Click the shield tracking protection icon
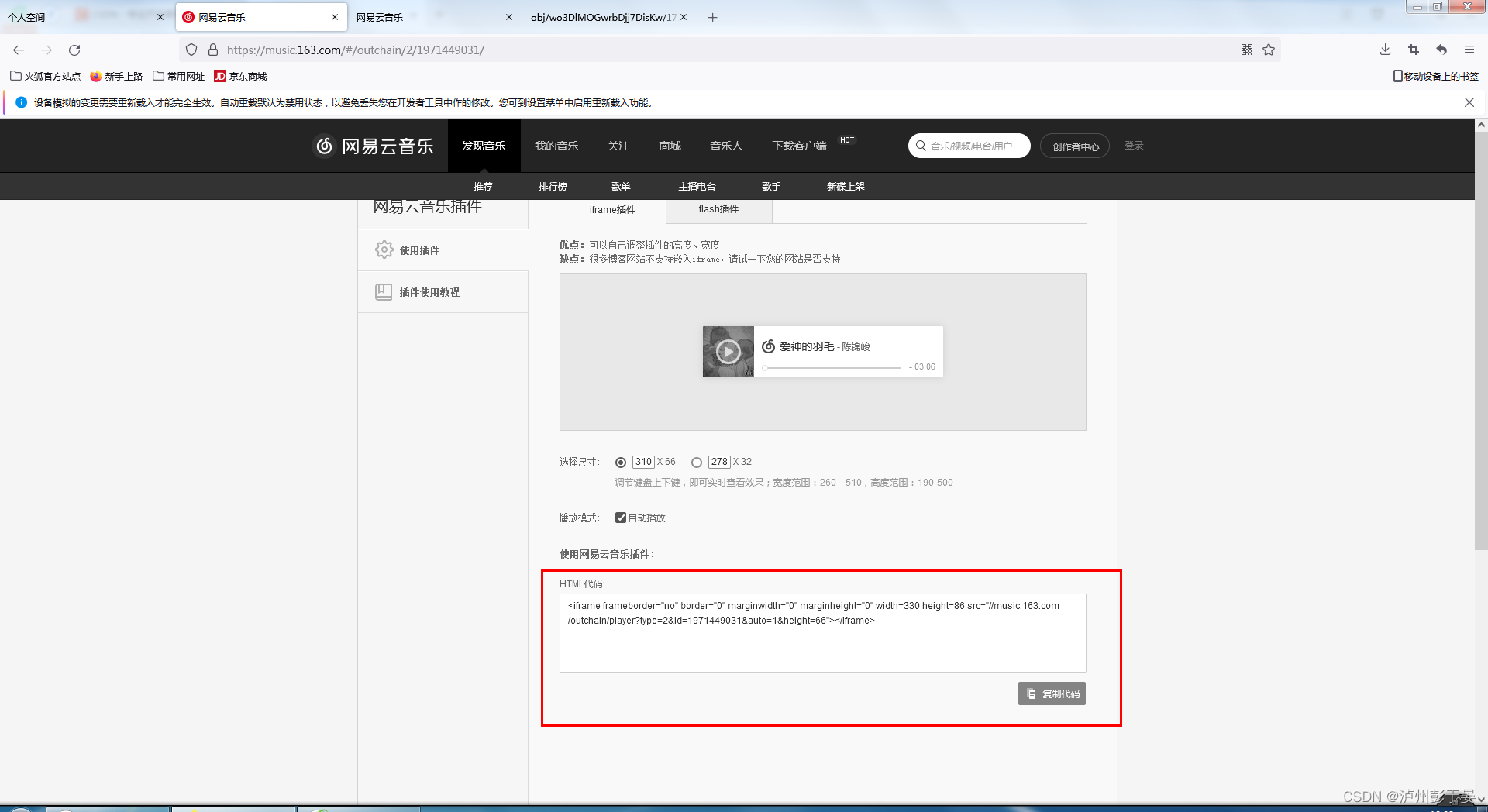Viewport: 1488px width, 812px height. pos(191,50)
